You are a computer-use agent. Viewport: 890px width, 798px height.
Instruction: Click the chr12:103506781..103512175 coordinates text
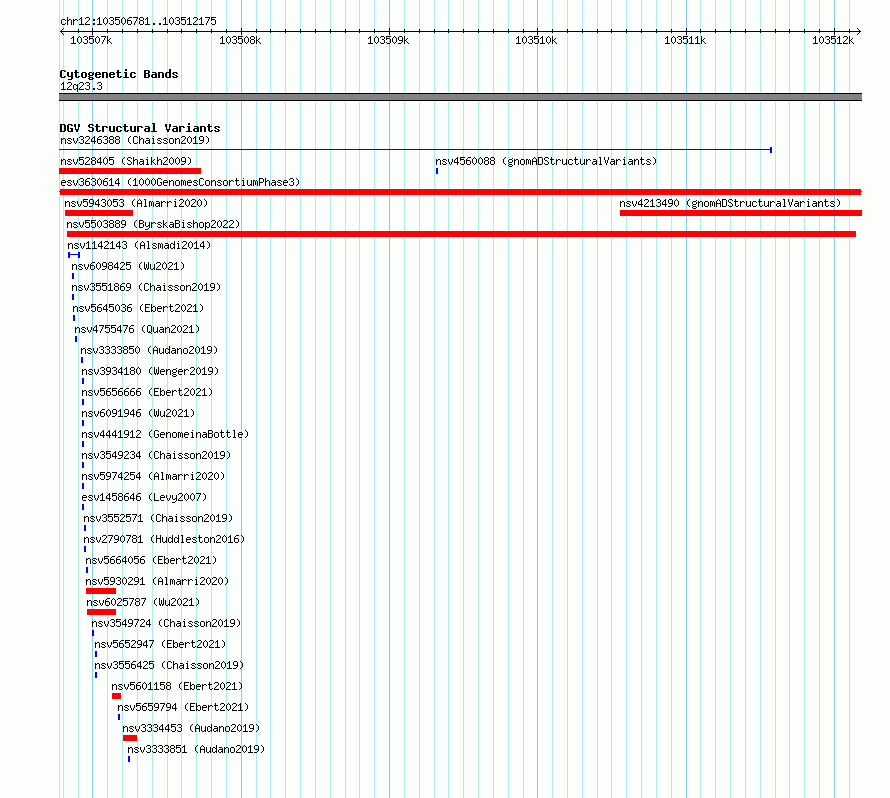tap(138, 21)
